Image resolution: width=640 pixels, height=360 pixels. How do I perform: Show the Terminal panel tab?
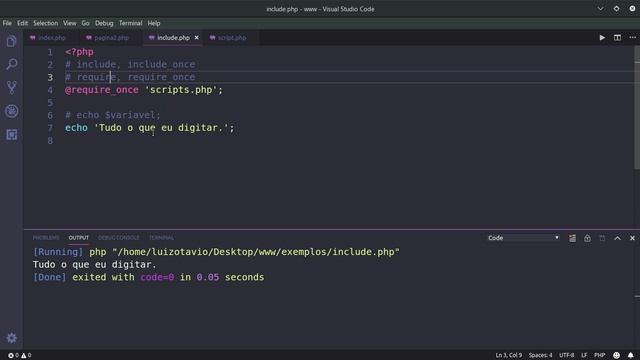tap(161, 238)
